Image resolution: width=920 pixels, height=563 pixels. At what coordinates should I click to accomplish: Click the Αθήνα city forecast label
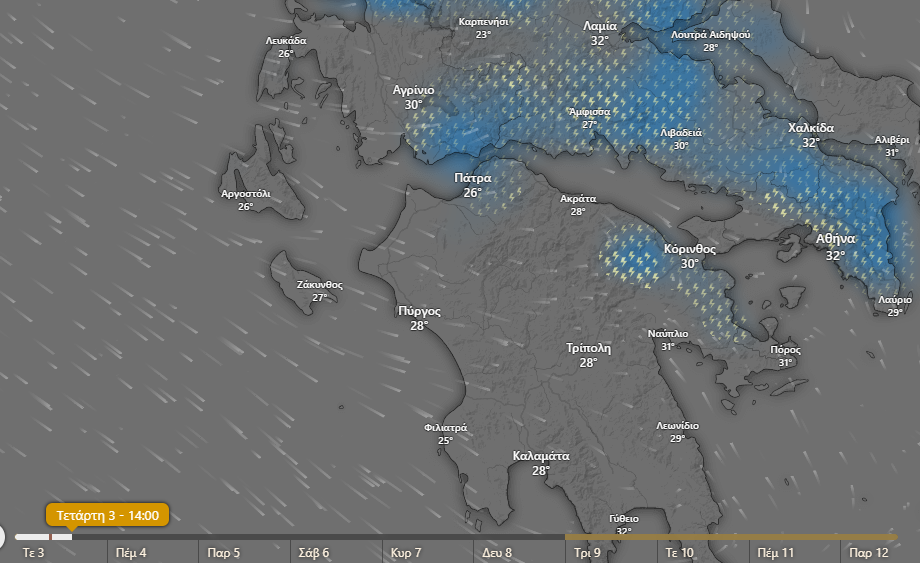coord(834,240)
